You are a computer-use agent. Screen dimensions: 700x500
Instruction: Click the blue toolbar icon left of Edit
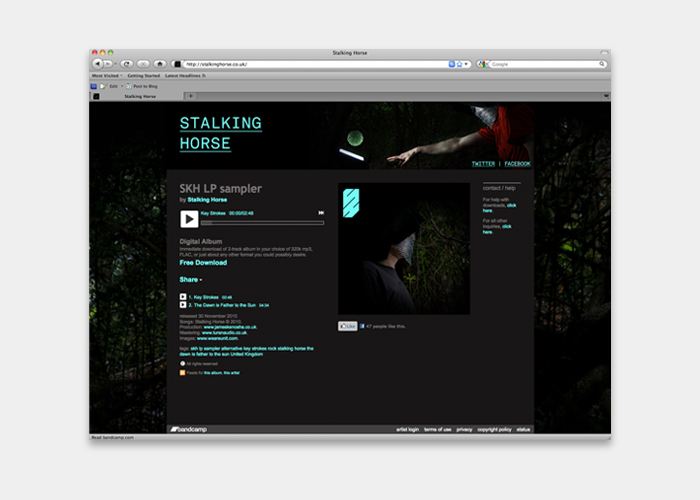coord(94,86)
